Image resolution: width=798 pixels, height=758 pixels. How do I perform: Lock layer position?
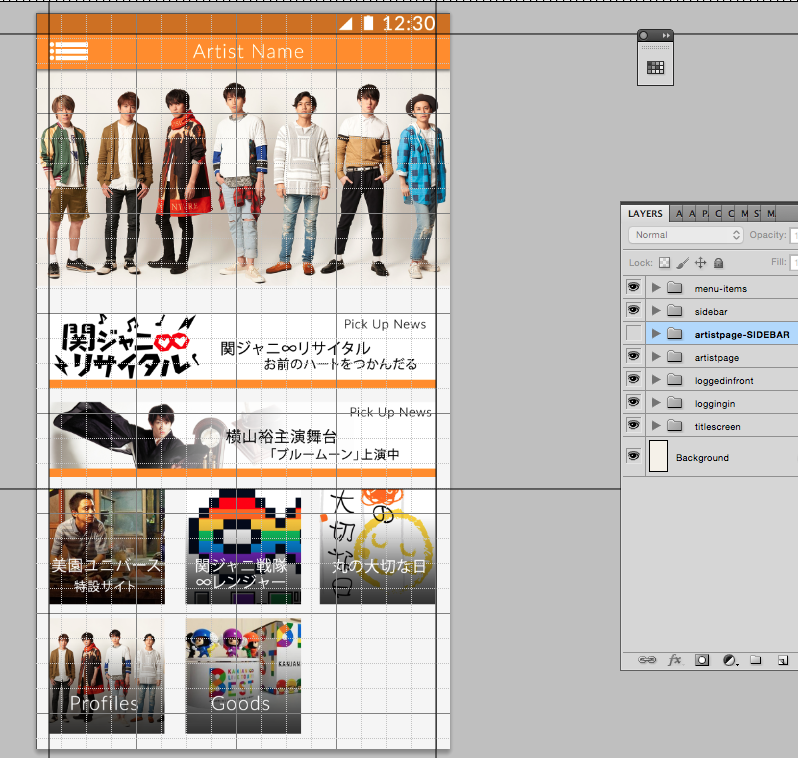tap(700, 262)
